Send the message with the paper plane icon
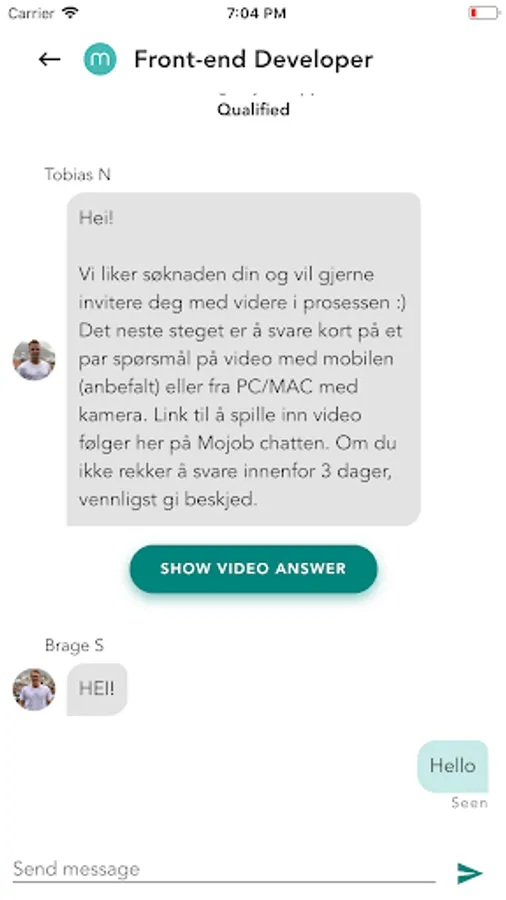This screenshot has width=506, height=900. click(470, 873)
